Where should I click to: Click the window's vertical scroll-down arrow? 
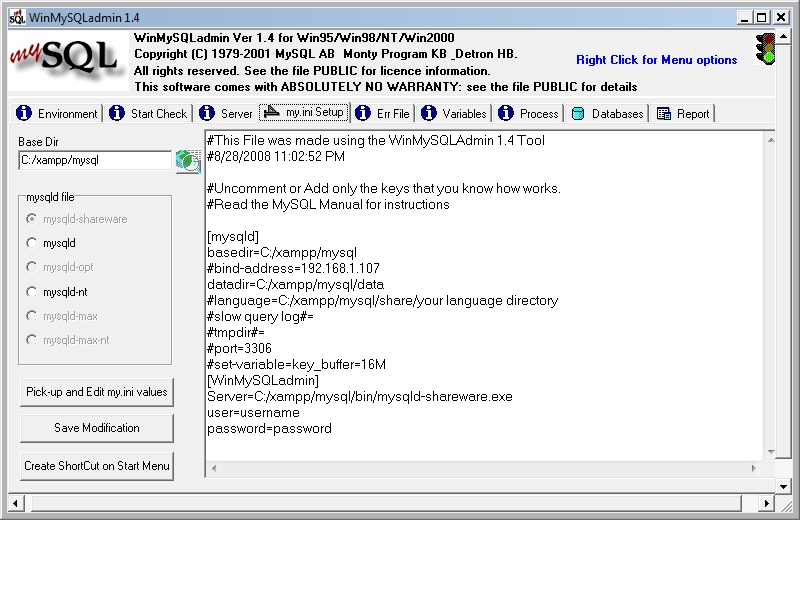783,486
